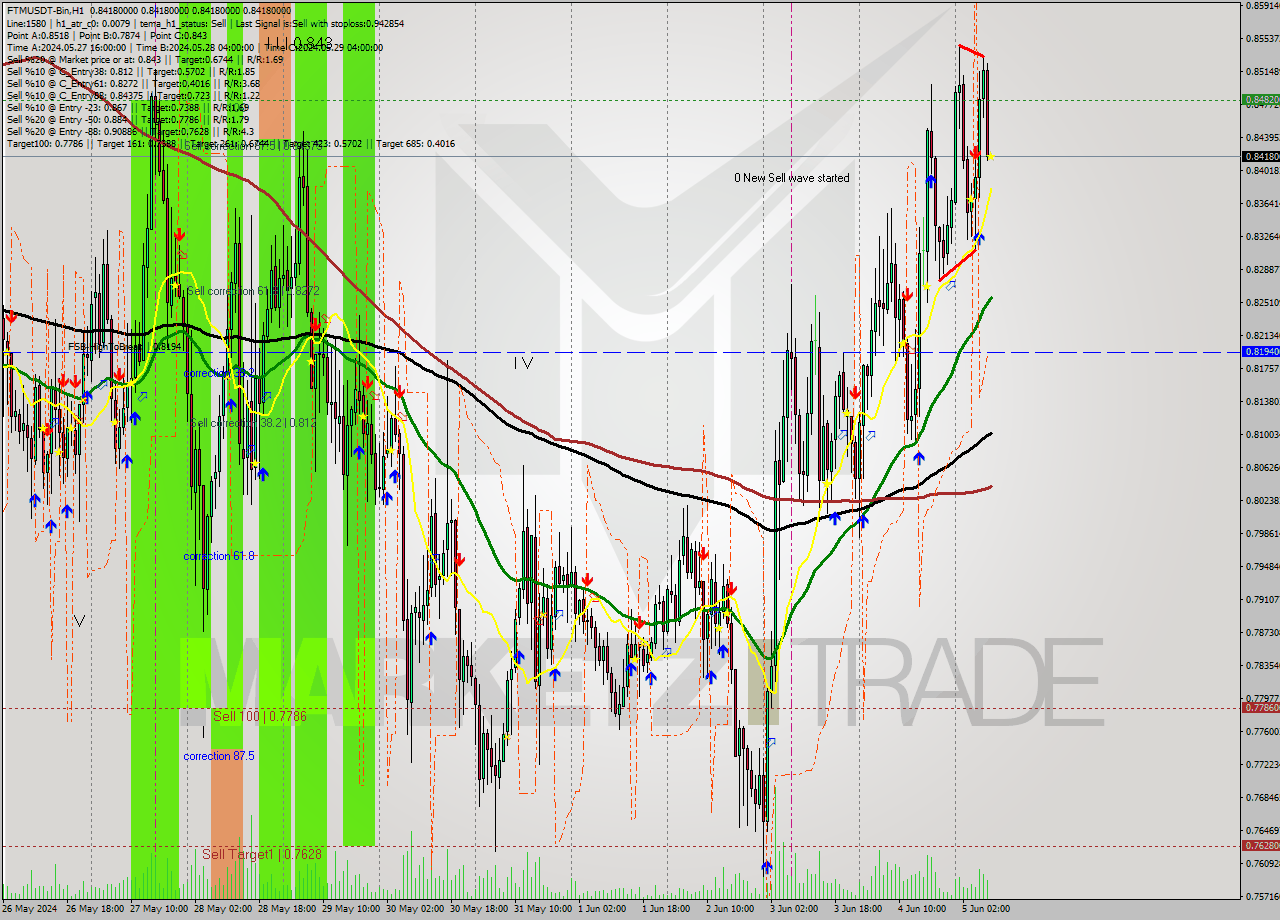The image size is (1280, 920).
Task: Click the red 0.7628 price tag
Action: [1260, 845]
